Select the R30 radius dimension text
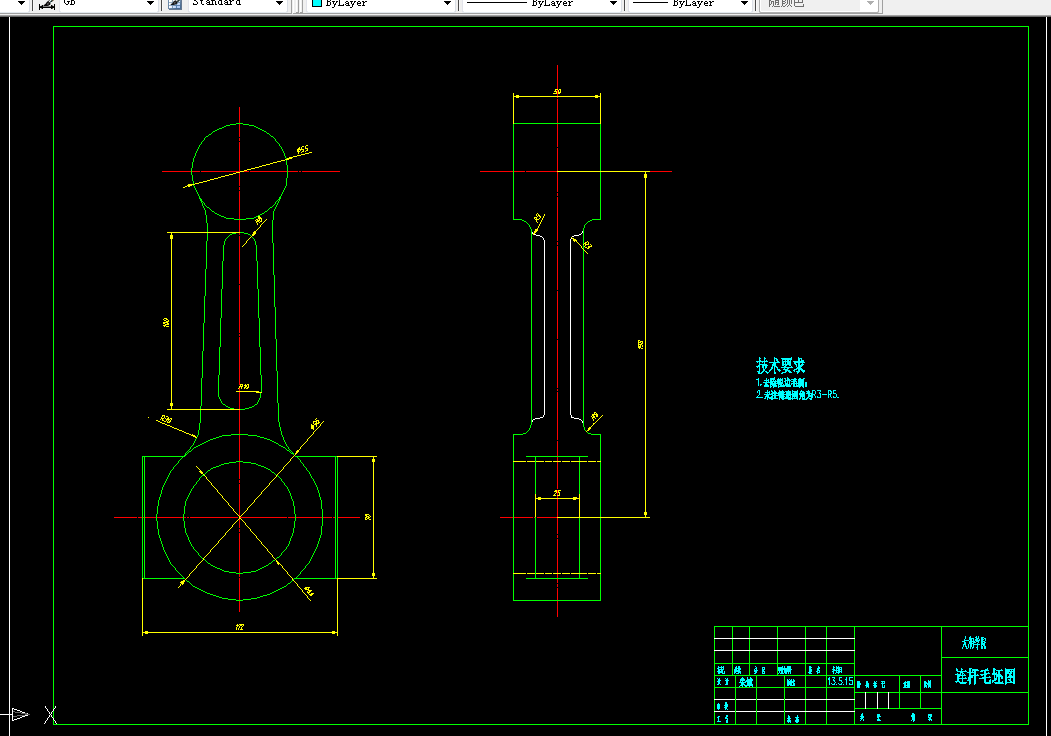The image size is (1051, 736). 166,420
